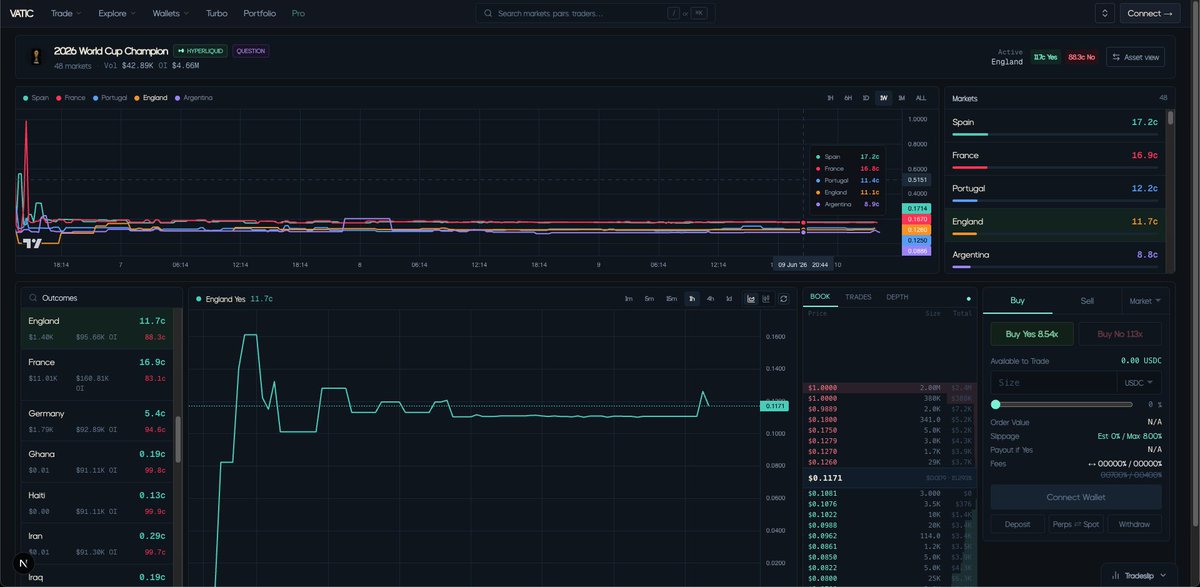The width and height of the screenshot is (1200, 587).
Task: Click the TradingView logo on main chart
Action: (33, 242)
